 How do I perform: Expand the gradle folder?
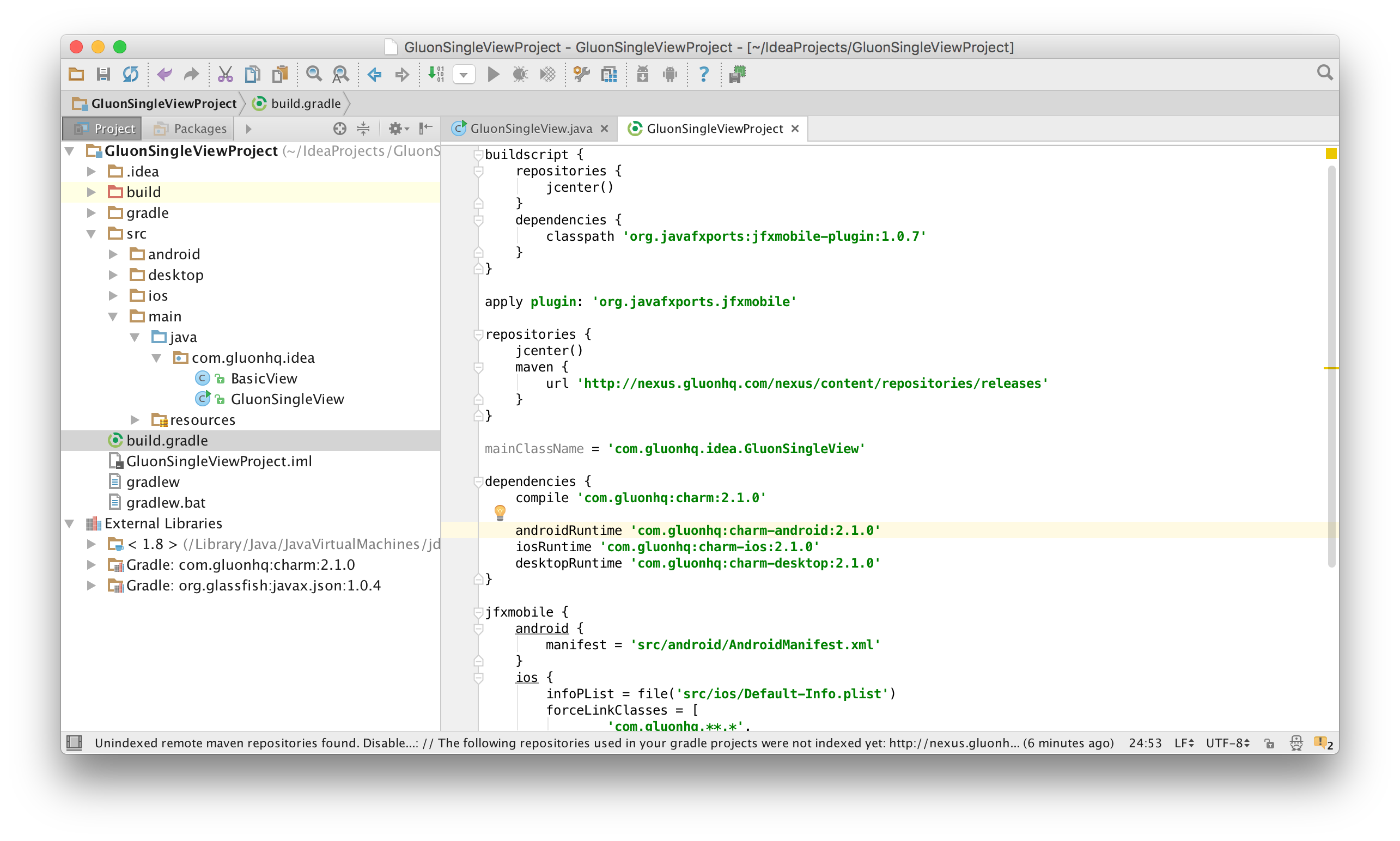[90, 212]
